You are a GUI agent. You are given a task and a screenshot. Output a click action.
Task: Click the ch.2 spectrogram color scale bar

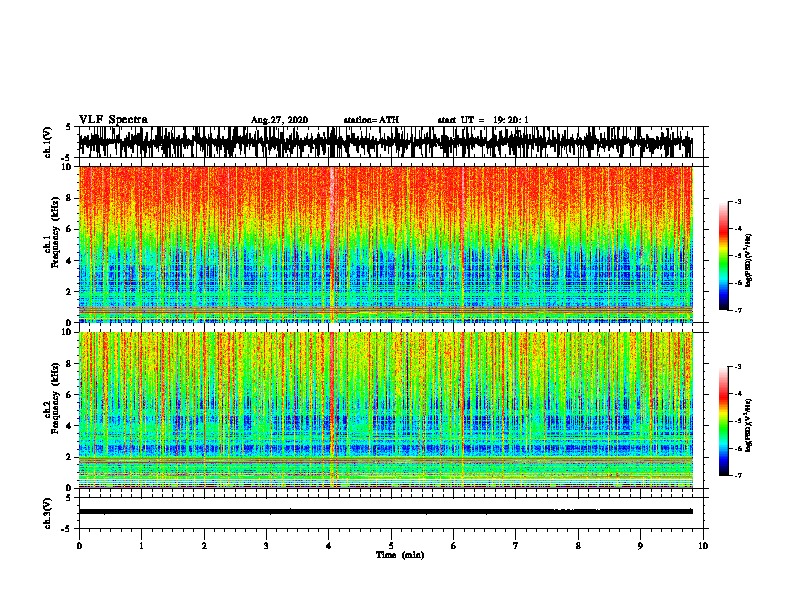pyautogui.click(x=723, y=421)
